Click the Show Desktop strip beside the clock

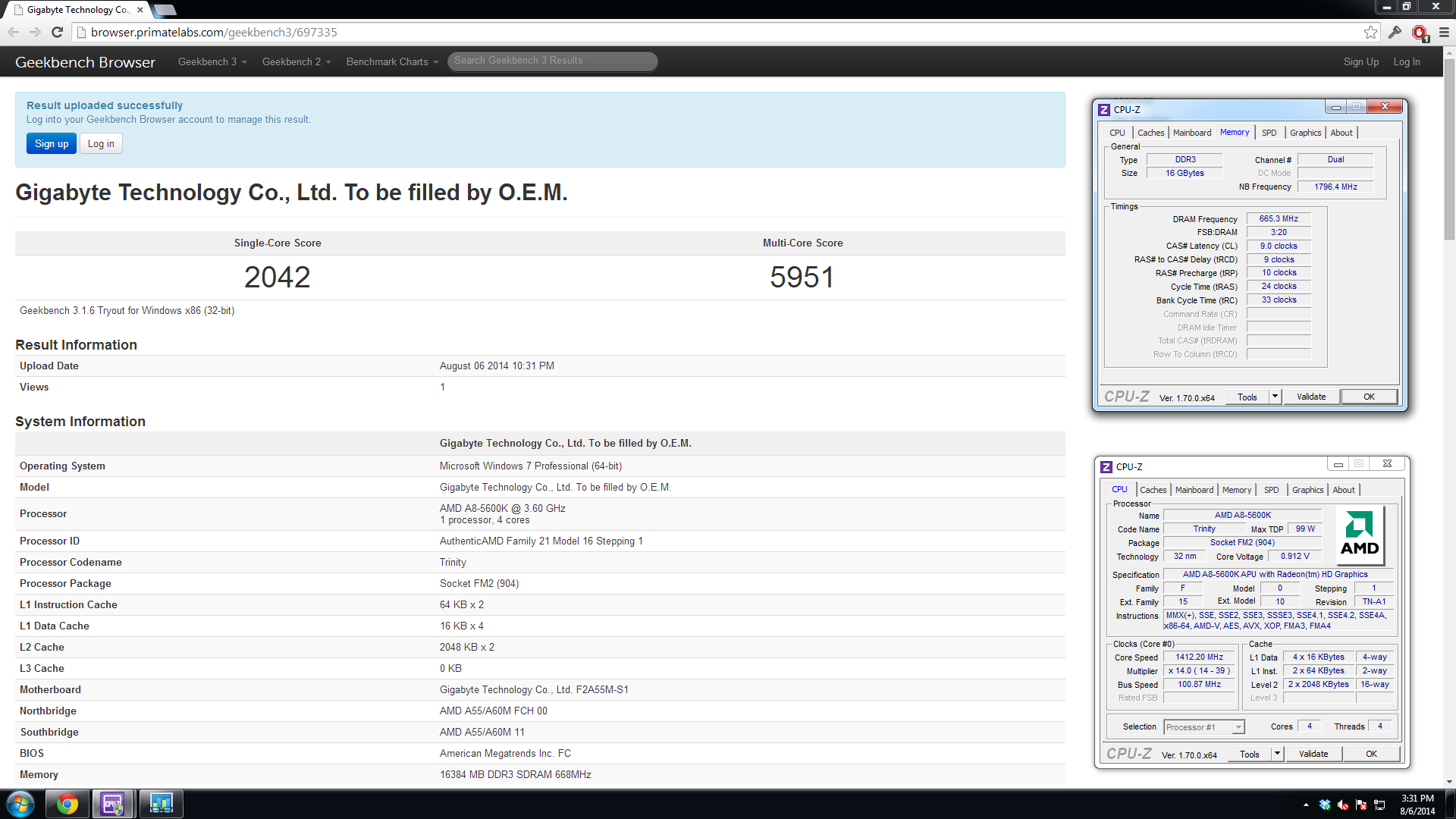pos(1450,805)
